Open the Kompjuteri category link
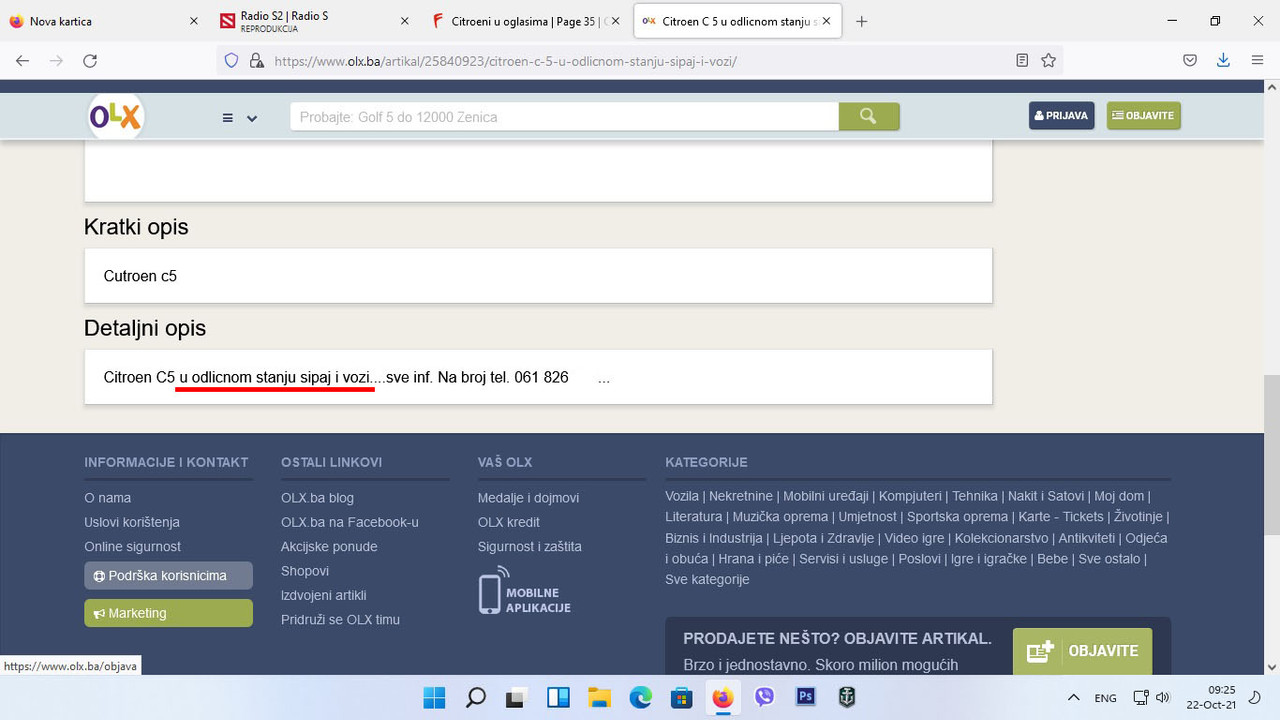 tap(910, 496)
